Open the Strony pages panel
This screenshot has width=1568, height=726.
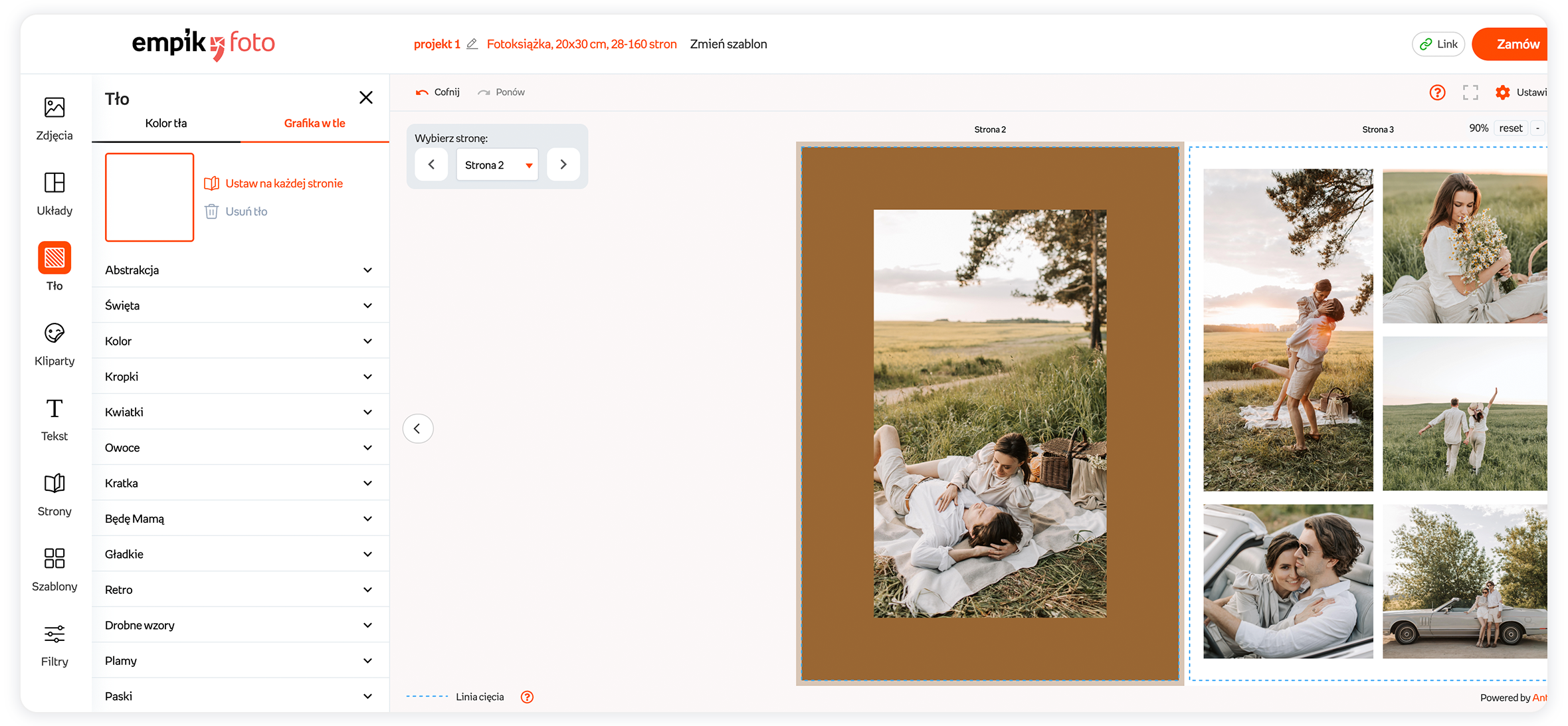[54, 494]
